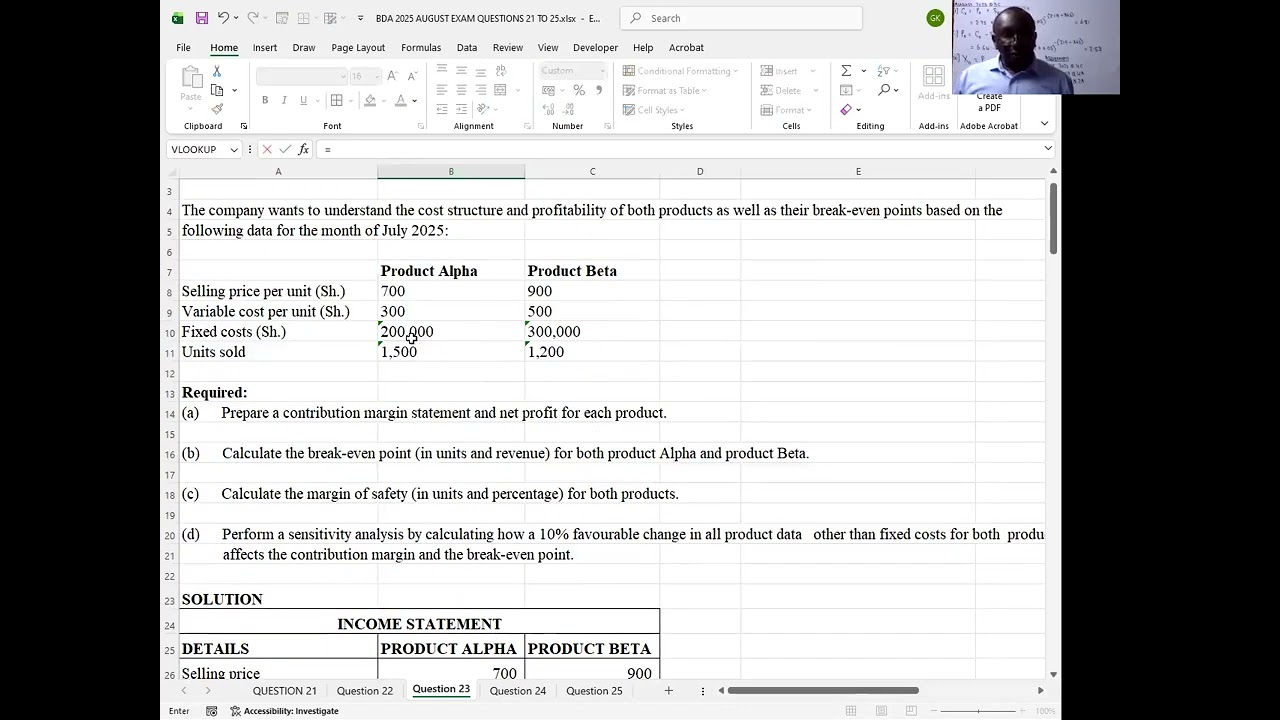Viewport: 1280px width, 720px height.
Task: Click Increase Decimal icon
Action: (x=549, y=110)
